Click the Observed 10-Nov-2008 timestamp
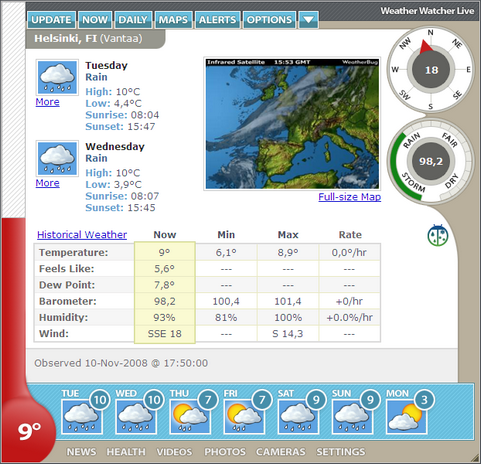This screenshot has width=481, height=464. [121, 363]
